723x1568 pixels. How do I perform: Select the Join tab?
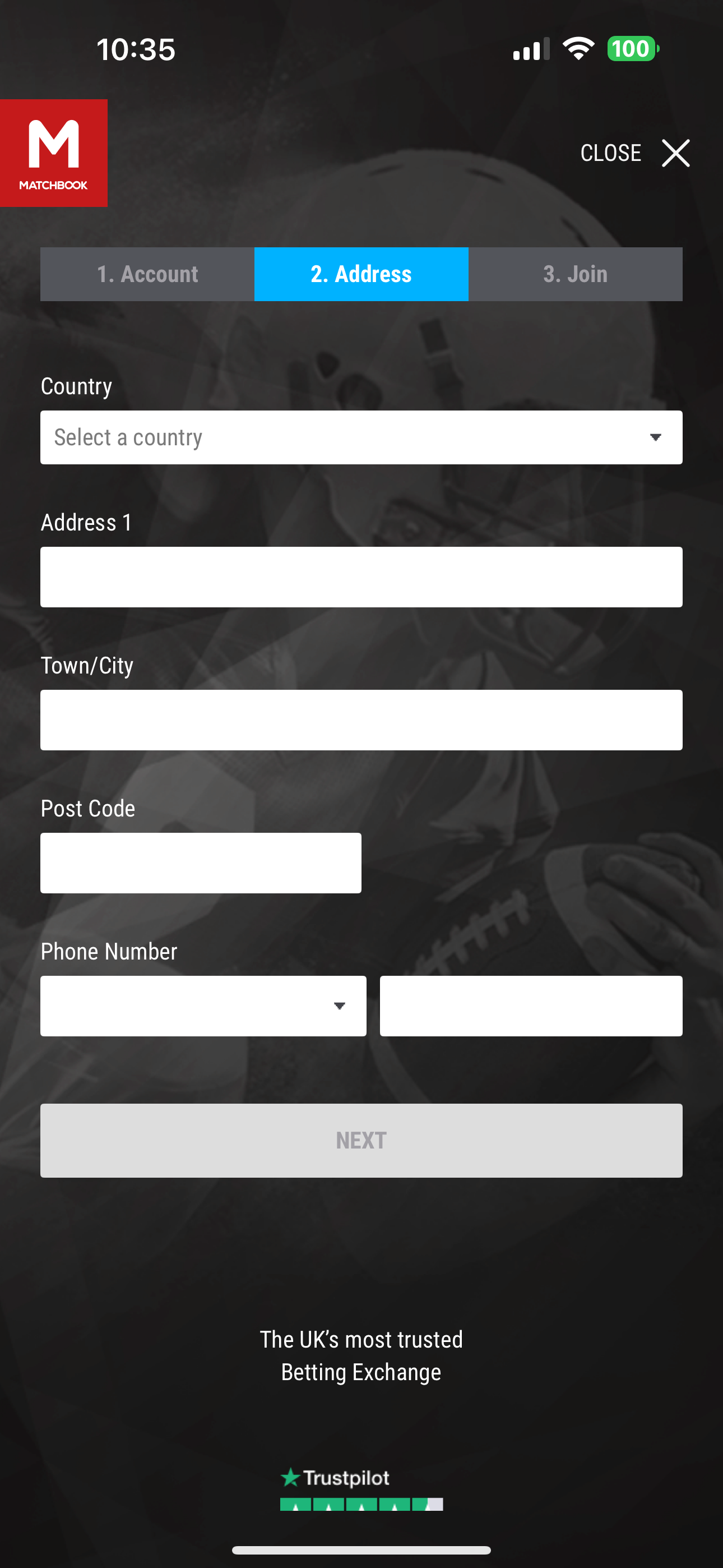click(x=575, y=274)
